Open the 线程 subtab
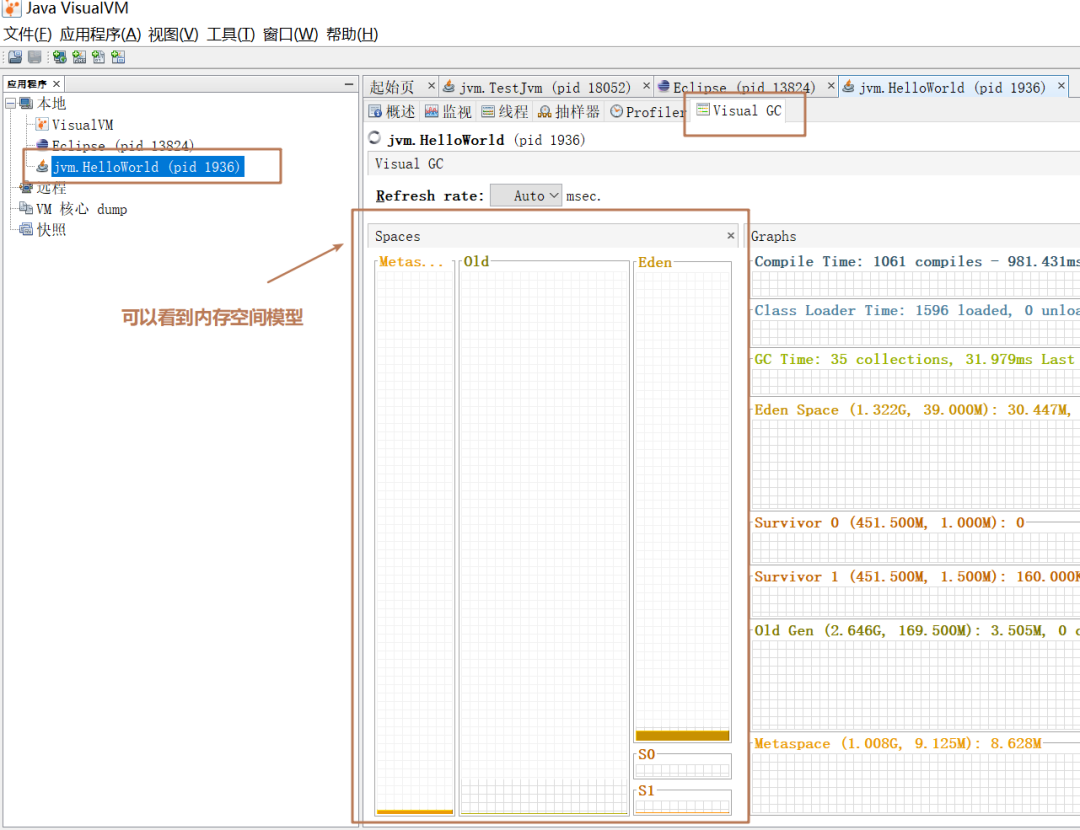The width and height of the screenshot is (1080, 830). point(505,112)
